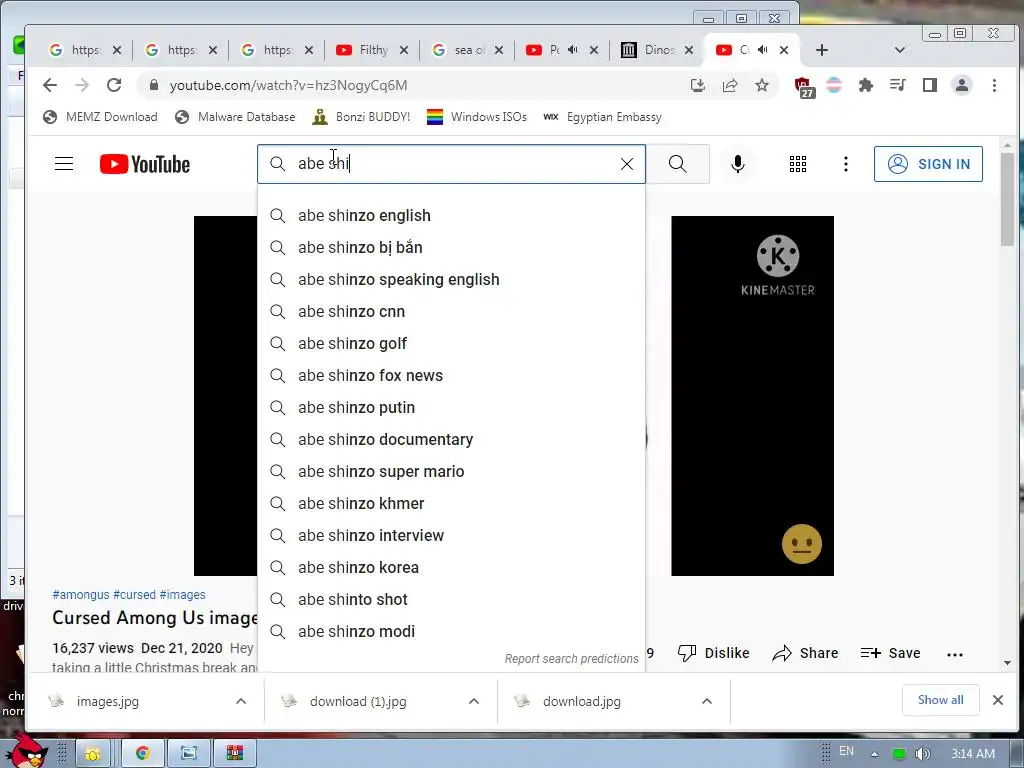Open the Chrome profile avatar

[x=961, y=85]
